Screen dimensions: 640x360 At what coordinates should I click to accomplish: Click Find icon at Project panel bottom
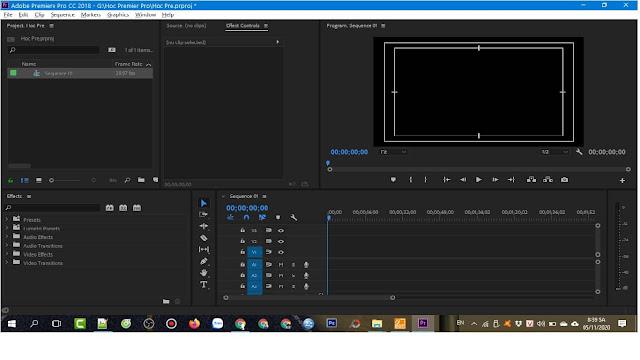pos(127,180)
